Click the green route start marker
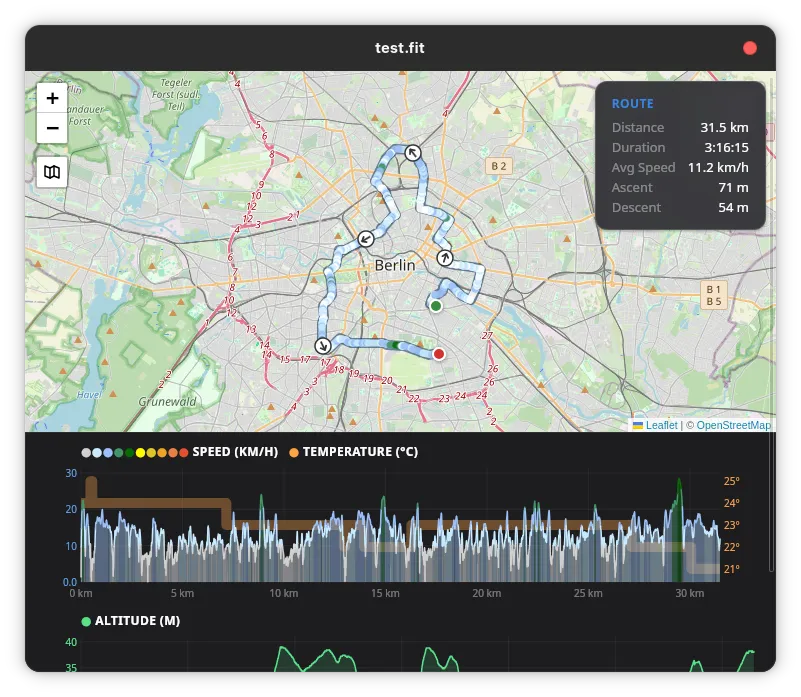This screenshot has height=697, width=801. pyautogui.click(x=435, y=306)
